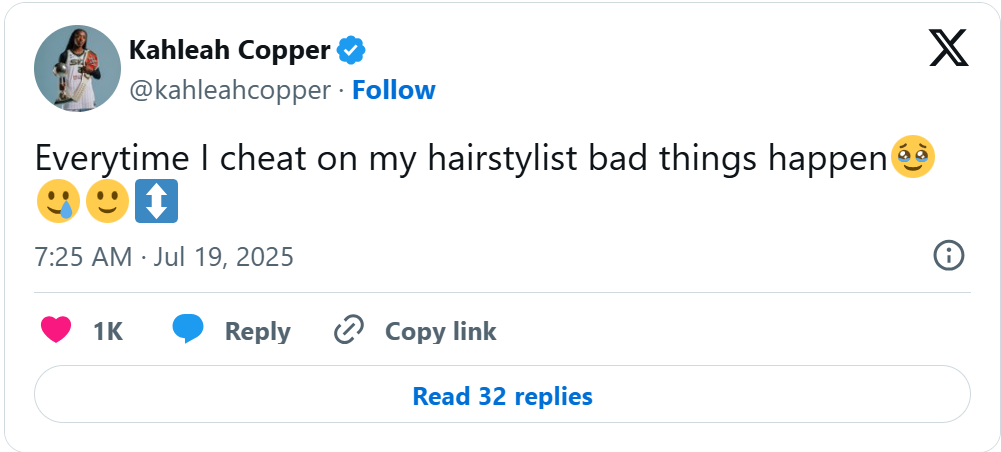Click the blue reply speech bubble icon
1001x452 pixels.
coord(188,330)
